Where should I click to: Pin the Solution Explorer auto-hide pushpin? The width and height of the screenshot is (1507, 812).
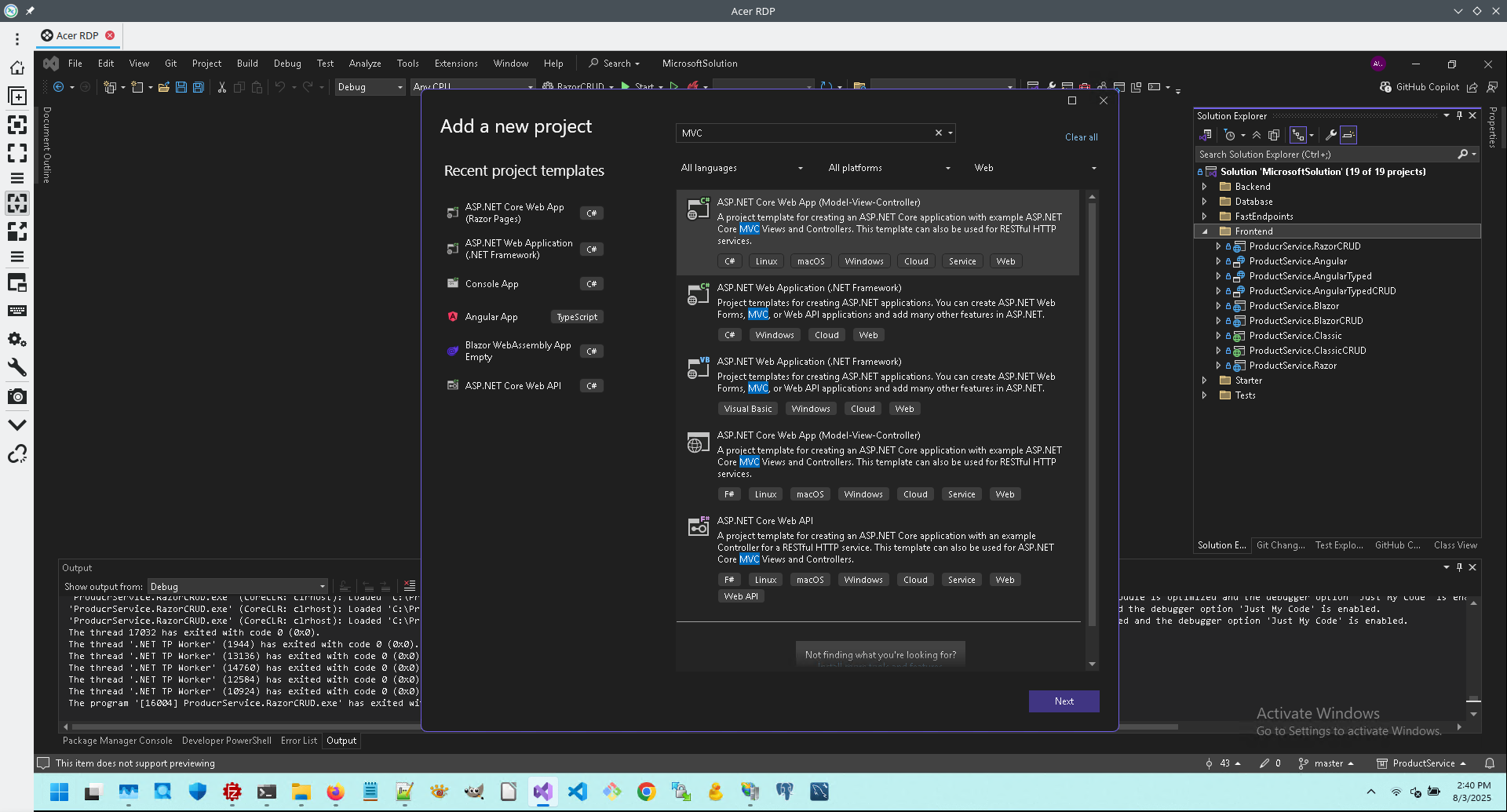coord(1459,115)
